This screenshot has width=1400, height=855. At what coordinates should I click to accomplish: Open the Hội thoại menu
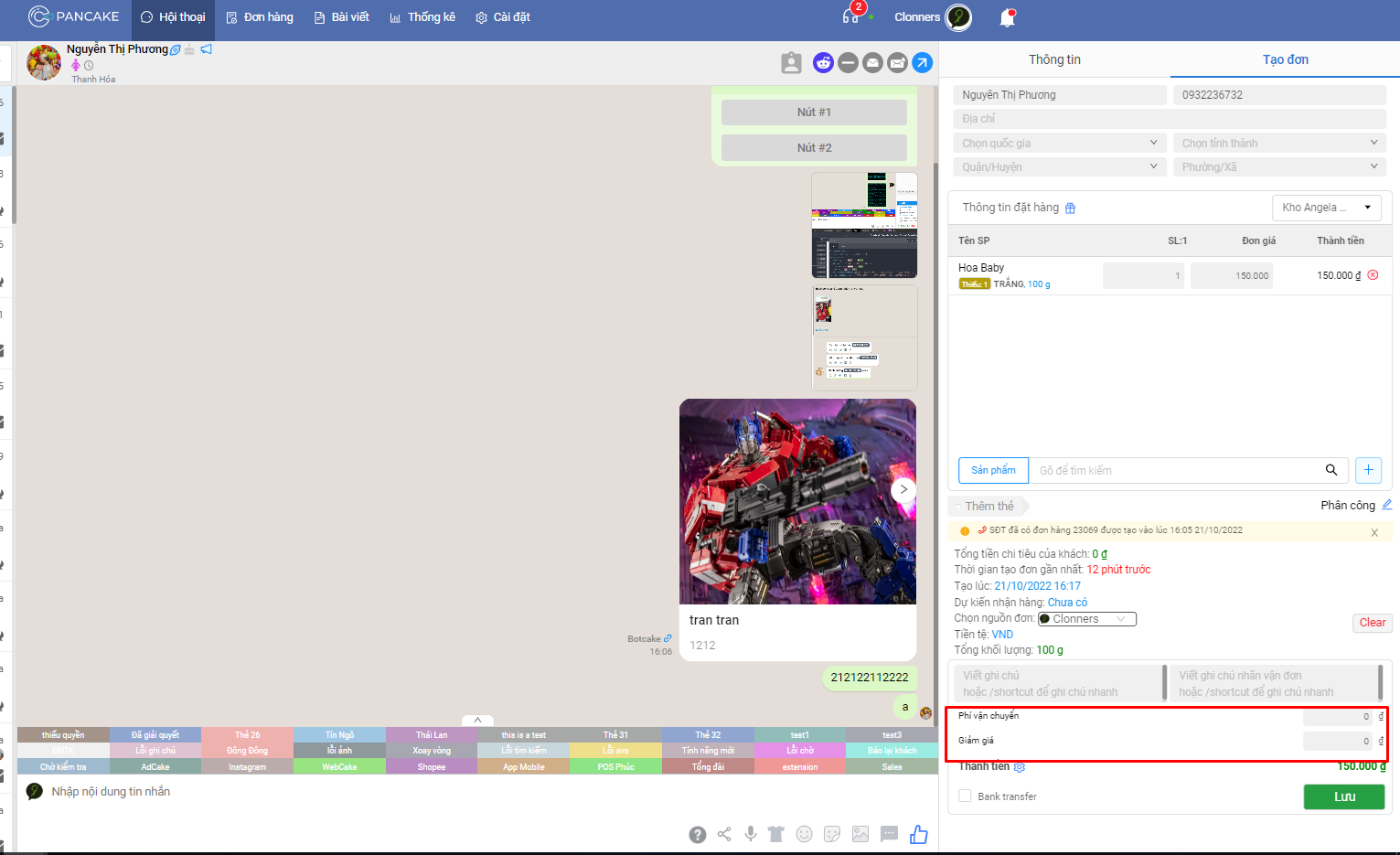click(x=173, y=17)
